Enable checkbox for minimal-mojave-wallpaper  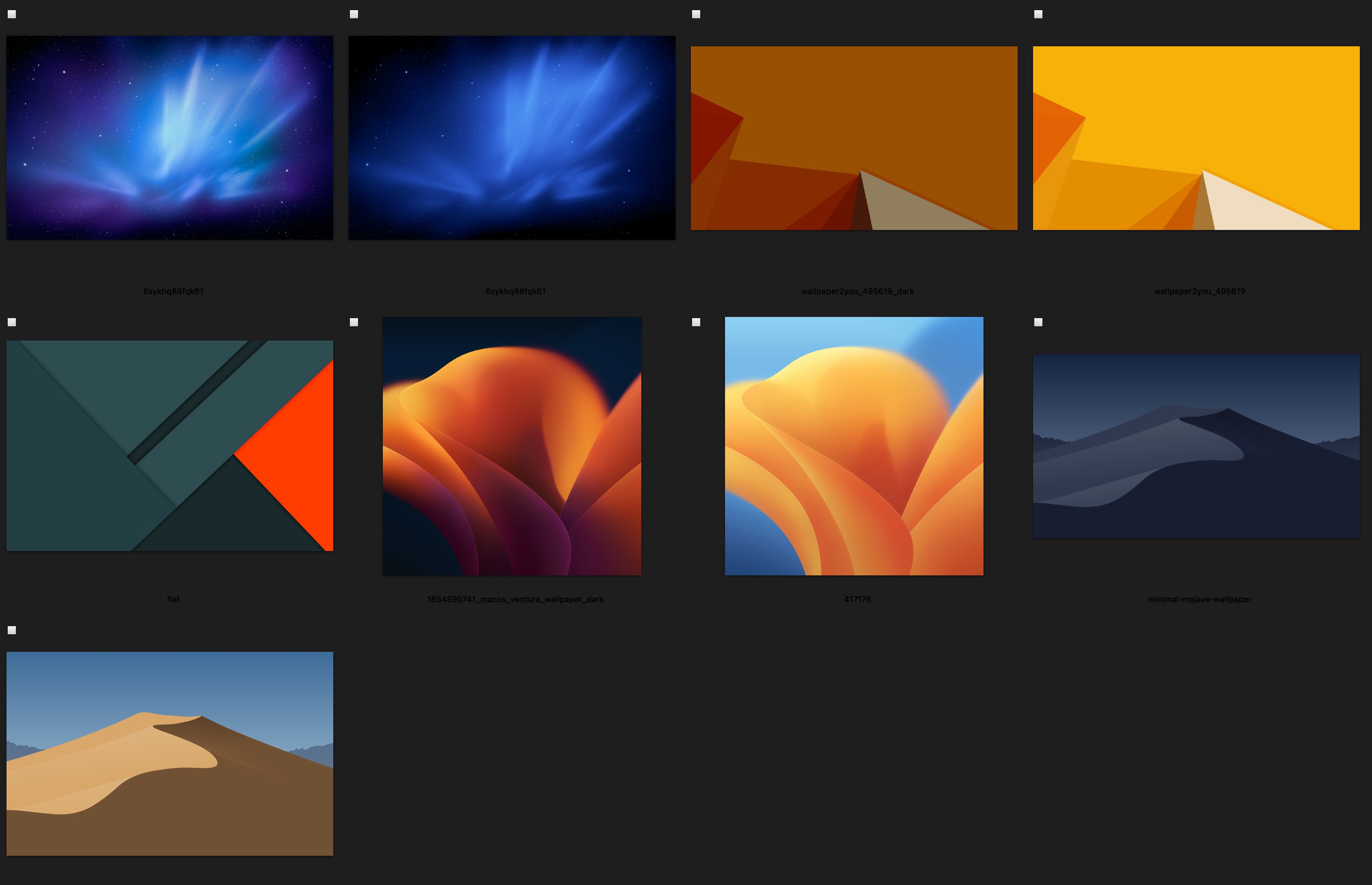[1038, 322]
